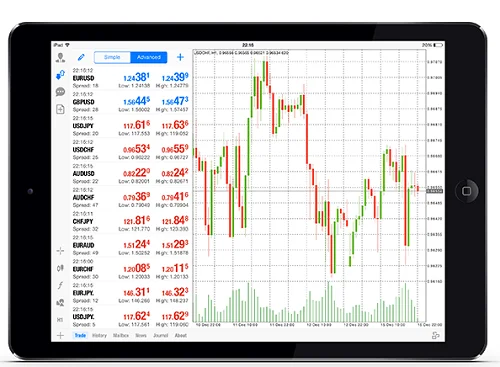
Task: Add a symbol with the blue plus
Action: [180, 57]
